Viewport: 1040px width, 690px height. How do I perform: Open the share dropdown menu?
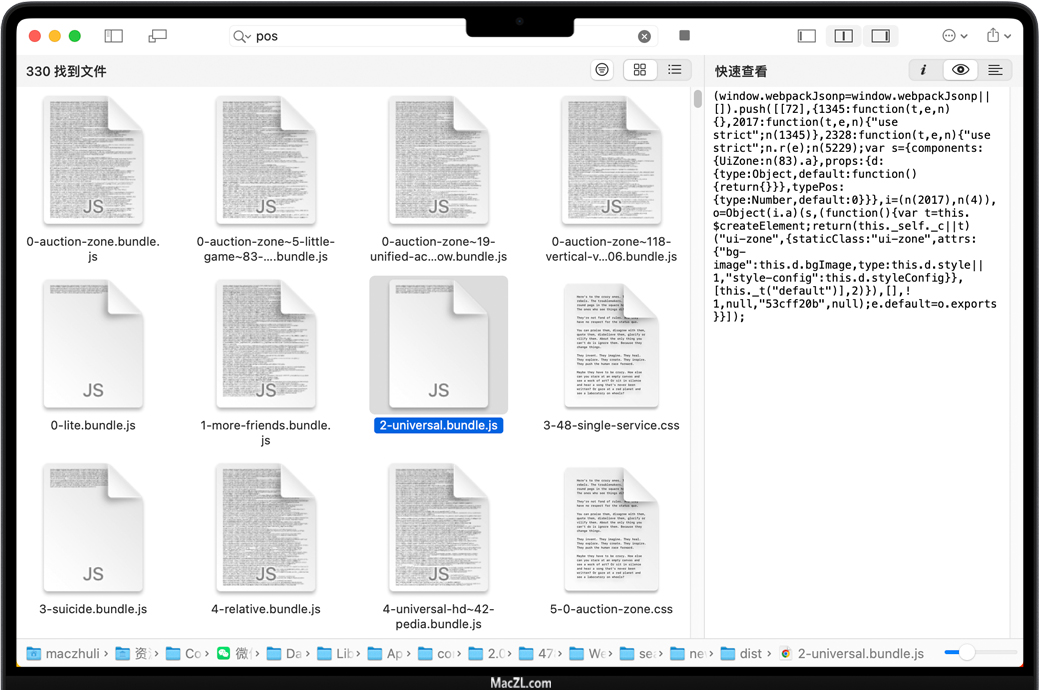[997, 36]
